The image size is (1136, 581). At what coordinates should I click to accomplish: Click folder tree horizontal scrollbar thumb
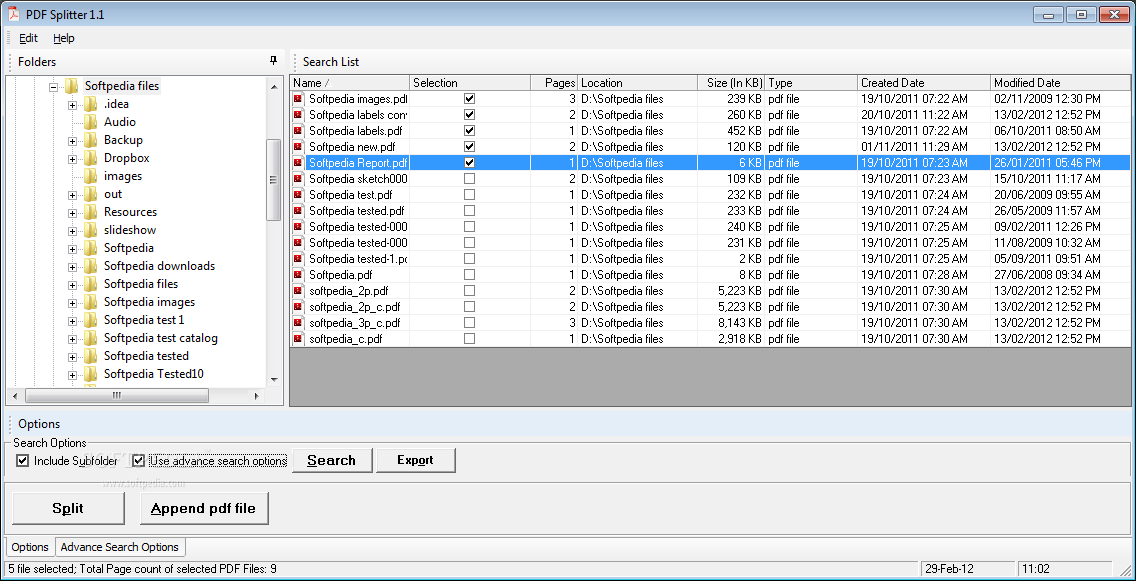(x=117, y=396)
